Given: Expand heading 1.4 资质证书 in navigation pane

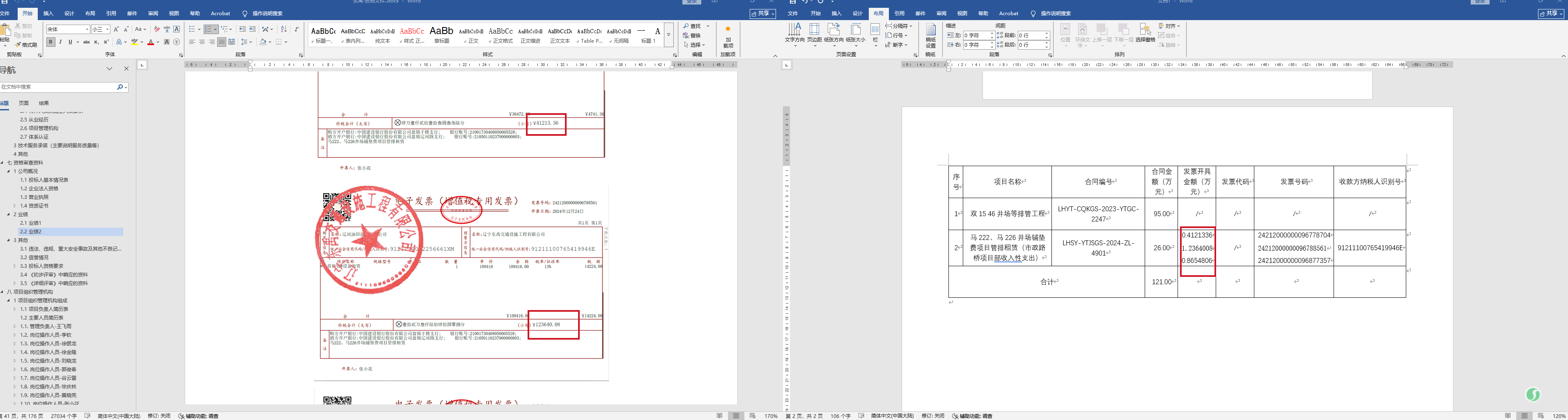Looking at the screenshot, I should click(x=15, y=206).
